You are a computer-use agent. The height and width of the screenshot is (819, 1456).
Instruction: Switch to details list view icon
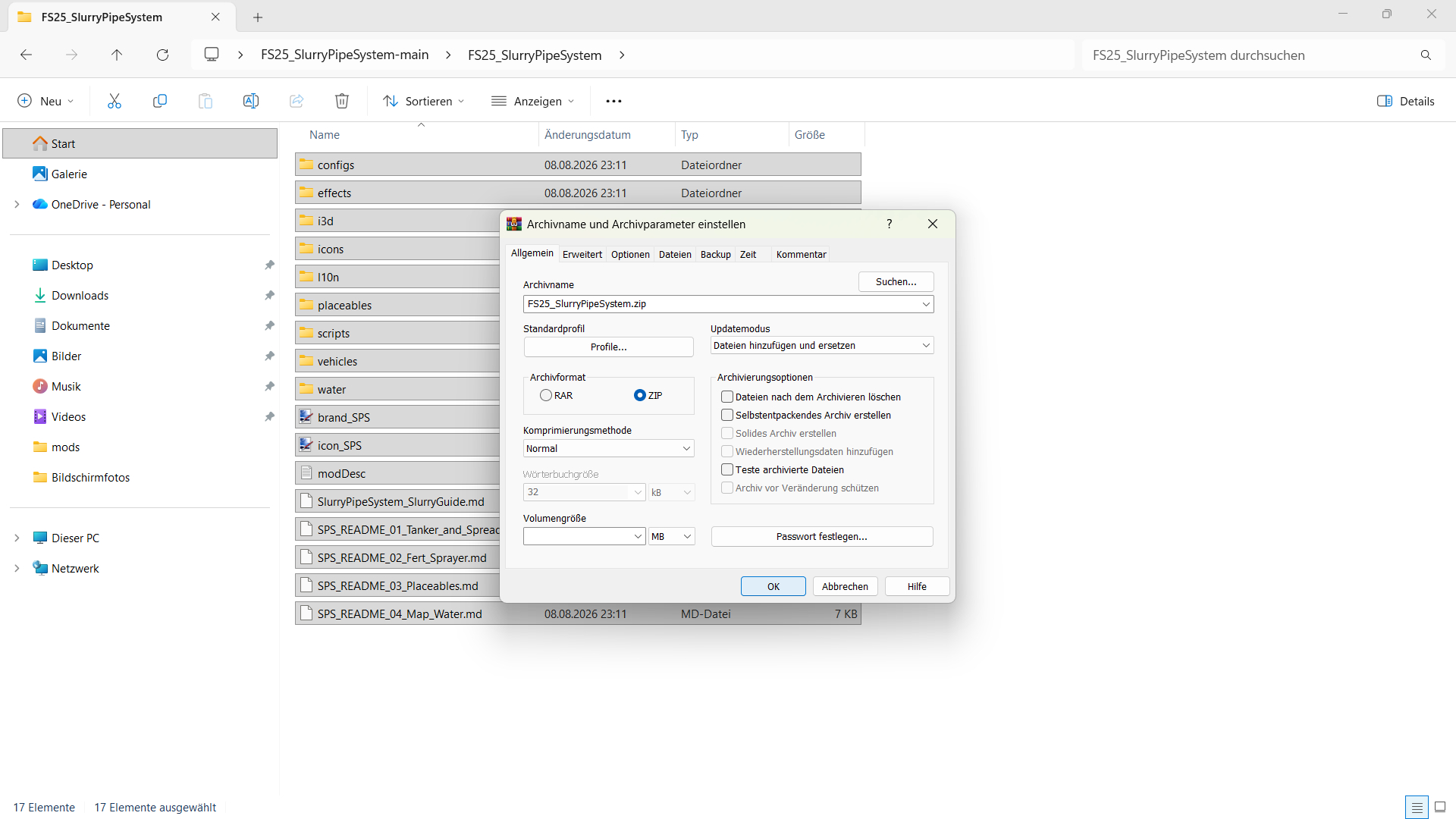click(1417, 807)
